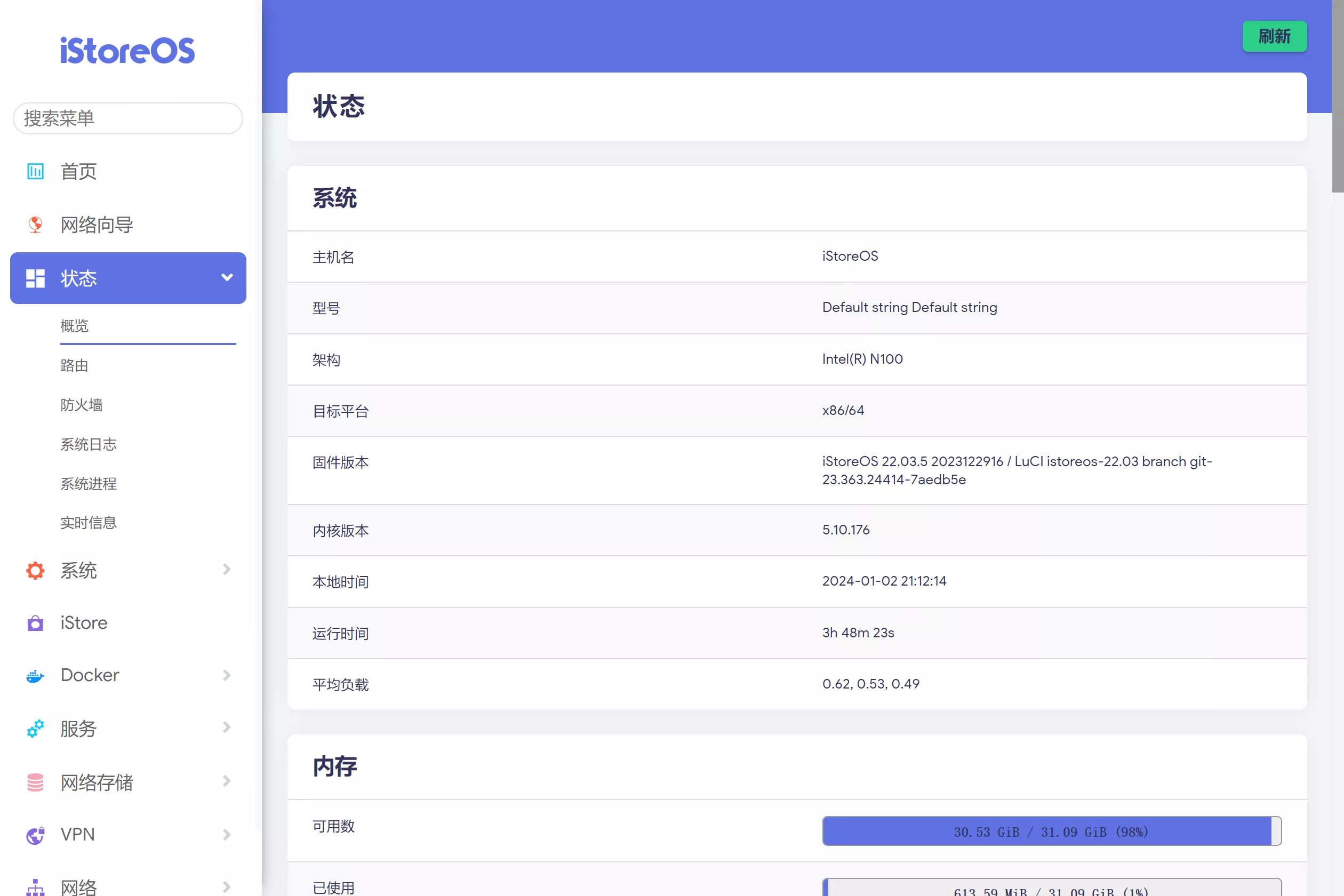Click the 系统 gear icon
This screenshot has width=1344, height=896.
pyautogui.click(x=35, y=570)
